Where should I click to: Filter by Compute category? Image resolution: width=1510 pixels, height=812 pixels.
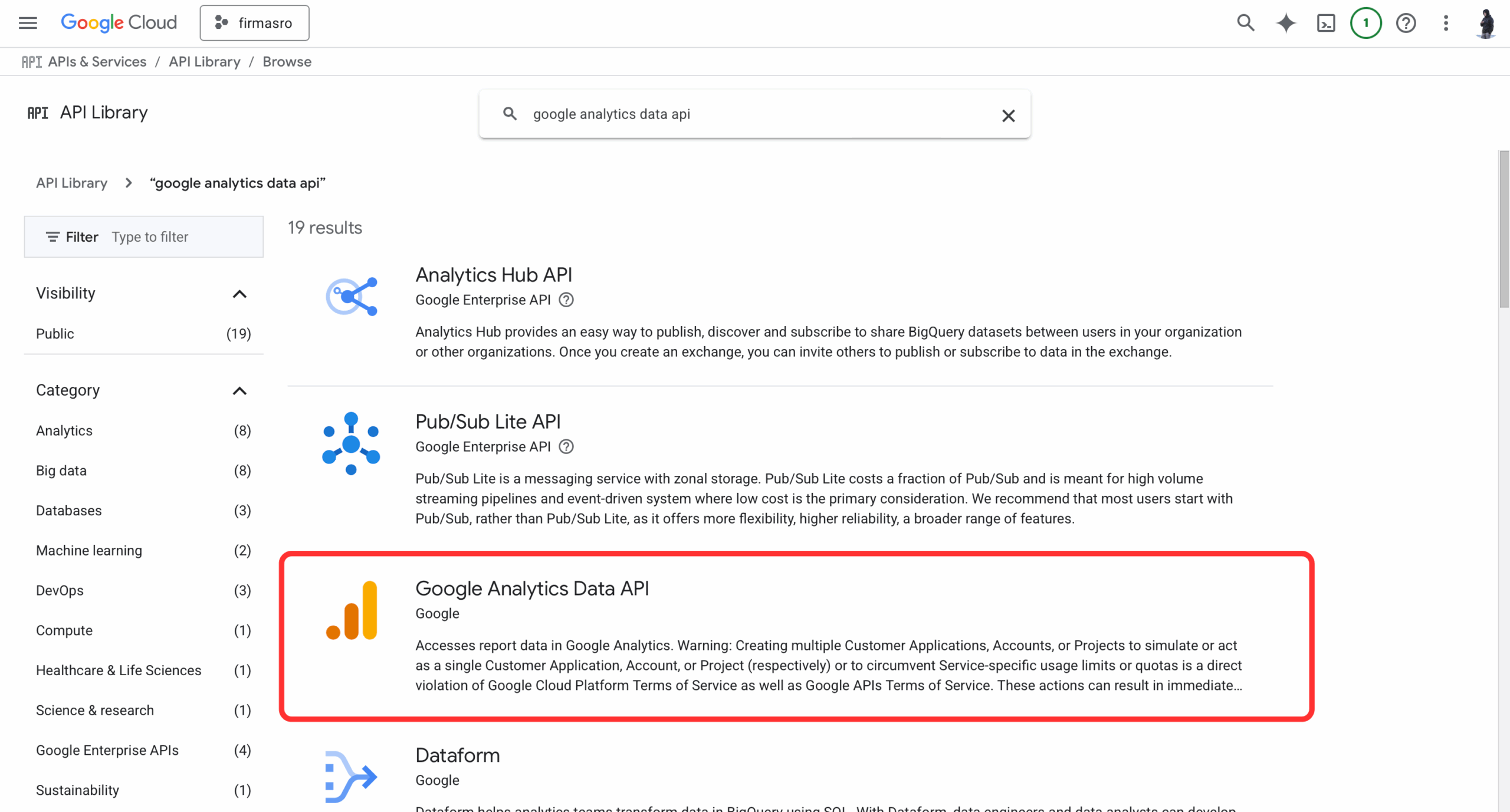(x=143, y=630)
